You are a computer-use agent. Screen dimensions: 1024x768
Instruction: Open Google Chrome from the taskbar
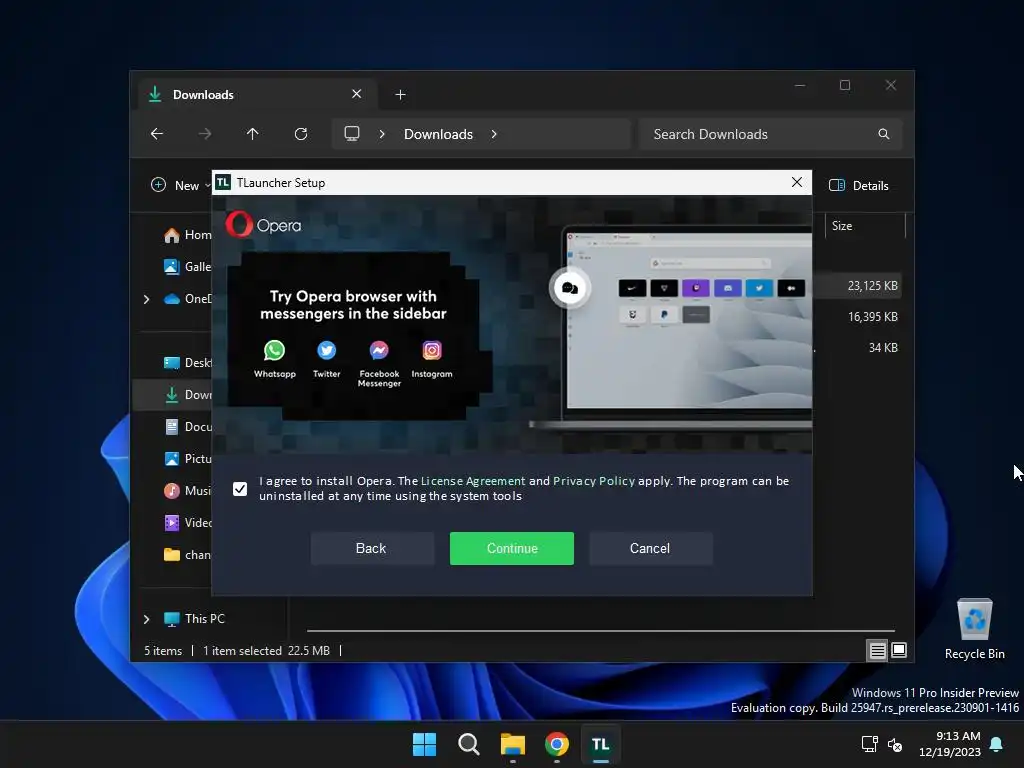coord(556,744)
